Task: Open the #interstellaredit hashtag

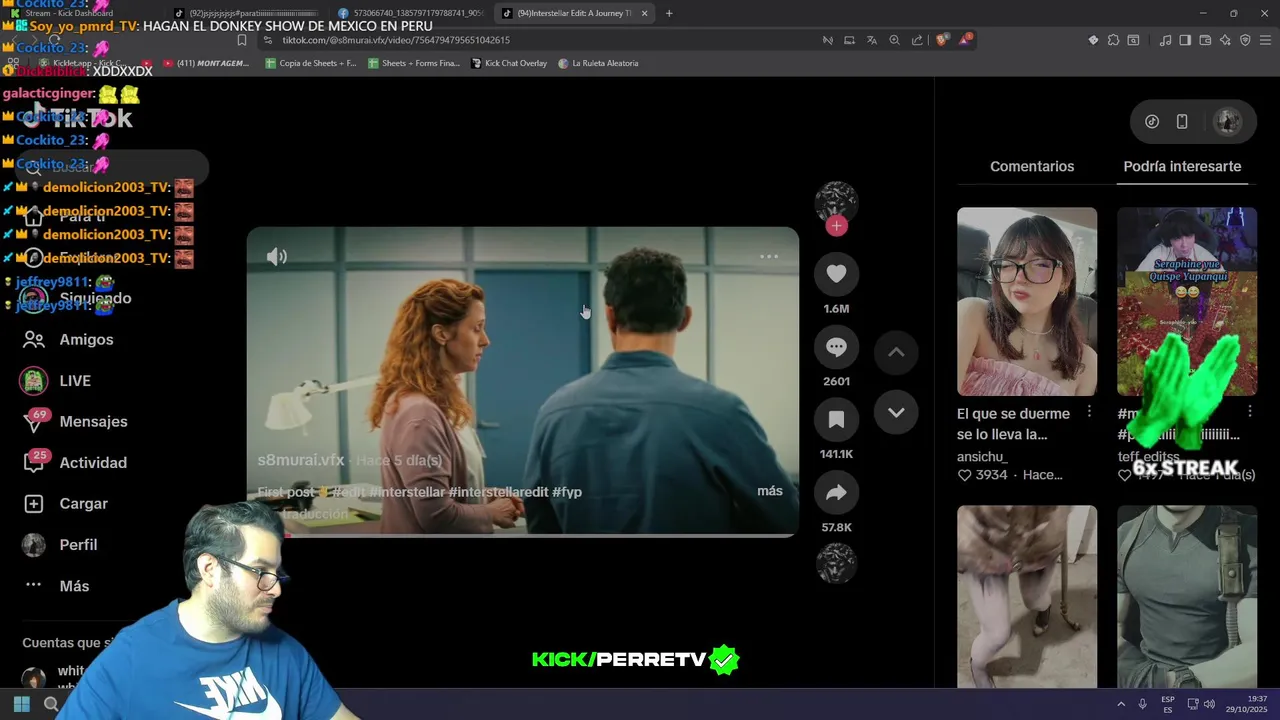Action: point(497,492)
